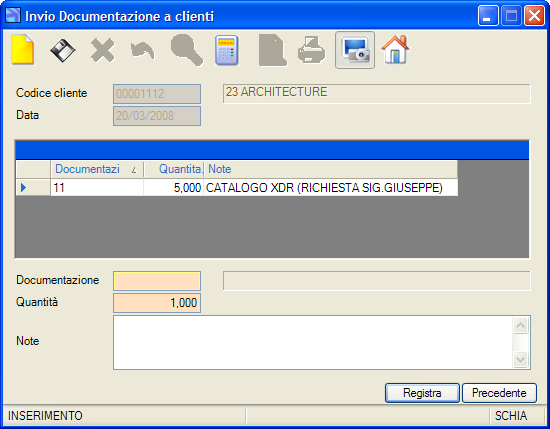The width and height of the screenshot is (550, 429).
Task: Click the yellow new document icon
Action: coord(23,50)
